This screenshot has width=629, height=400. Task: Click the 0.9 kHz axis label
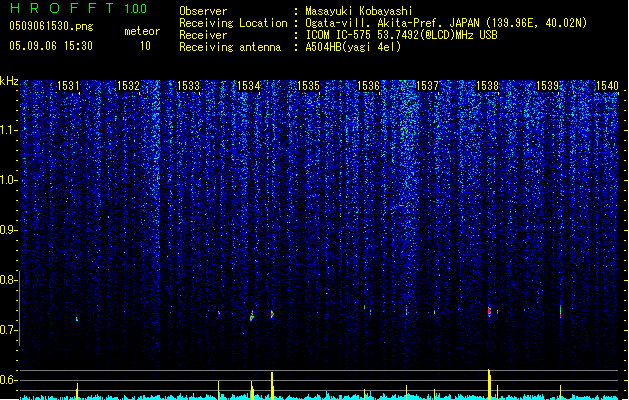[9, 230]
